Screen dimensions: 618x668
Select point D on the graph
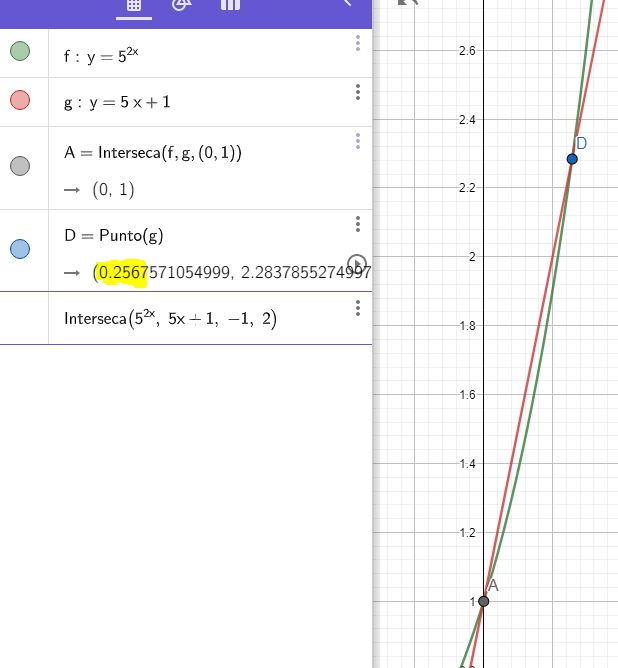point(572,159)
